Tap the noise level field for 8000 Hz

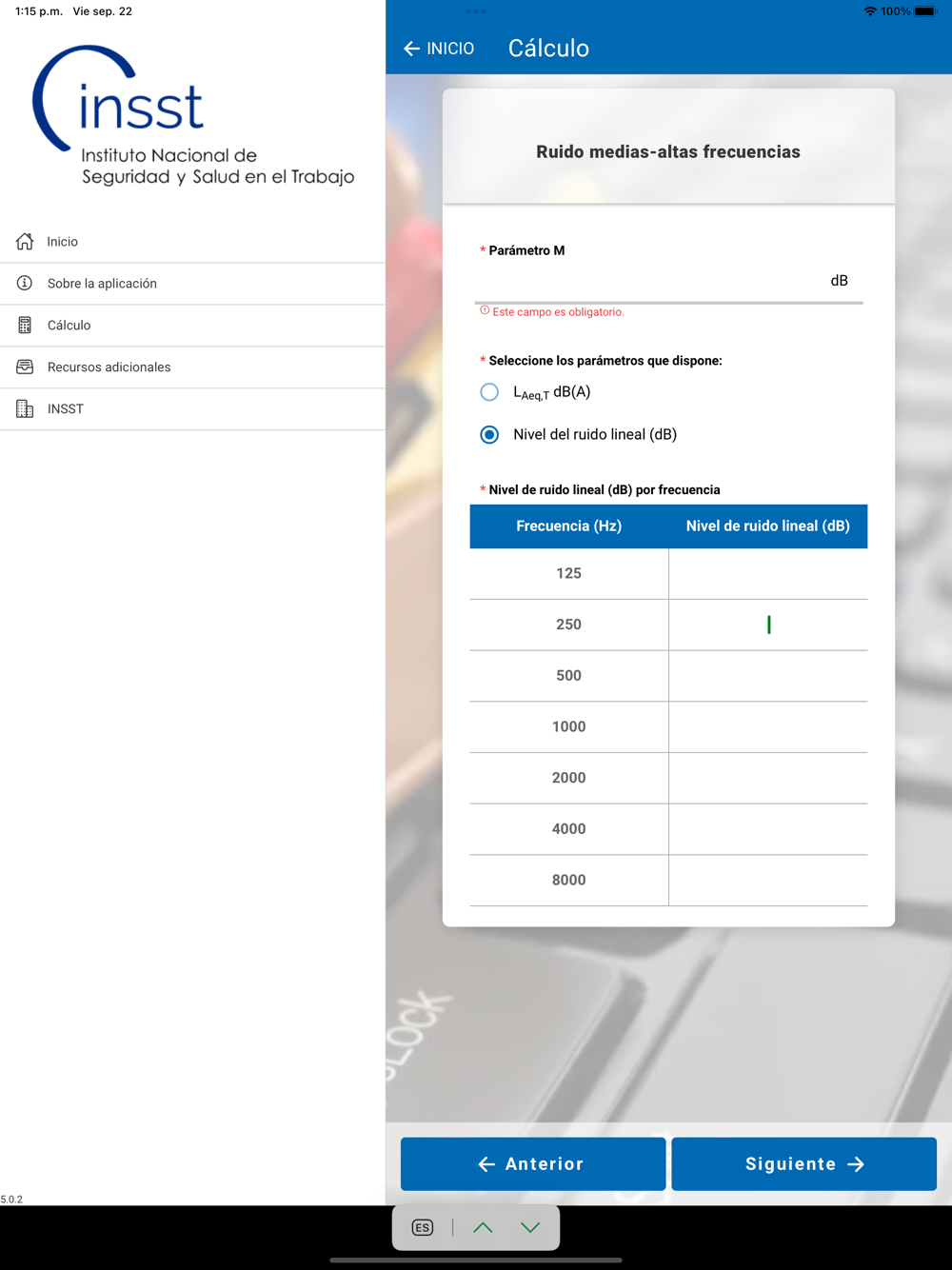[768, 881]
